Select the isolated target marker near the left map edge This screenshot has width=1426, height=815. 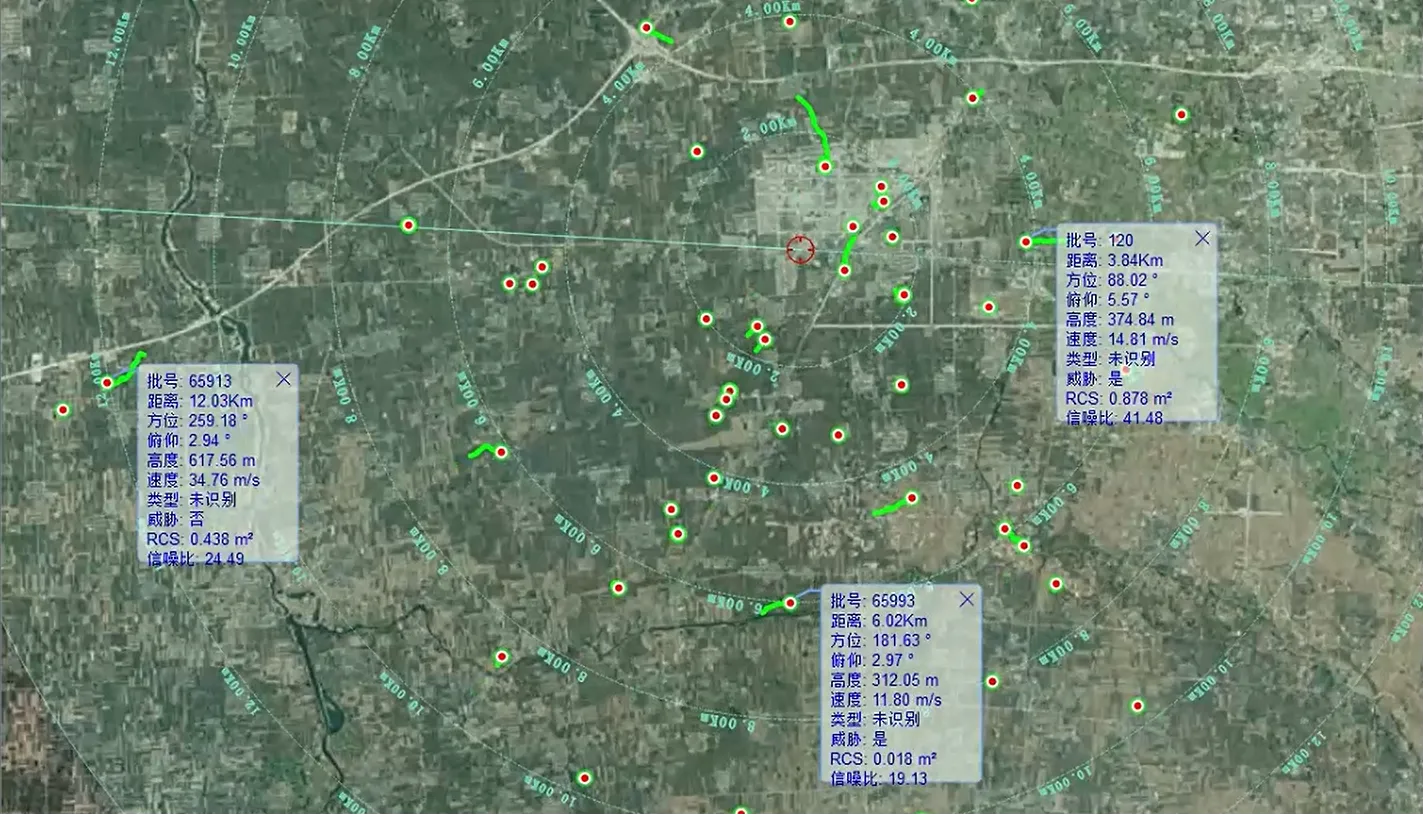(x=63, y=409)
